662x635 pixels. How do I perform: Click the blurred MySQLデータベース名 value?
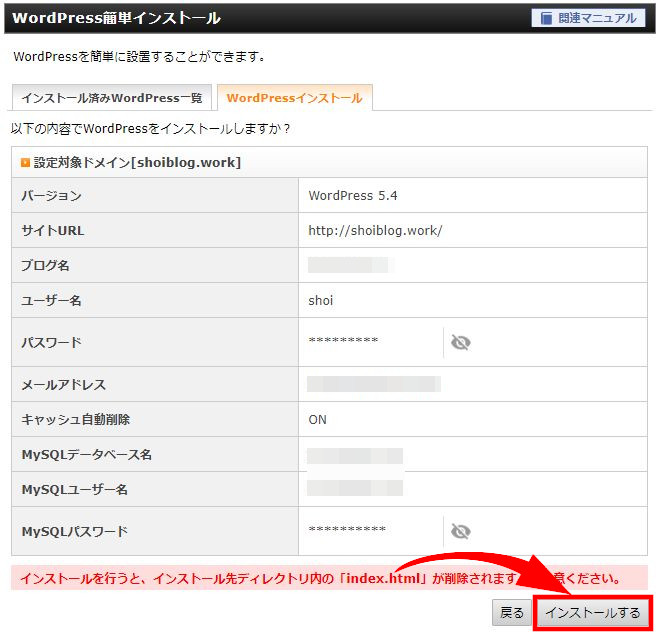pos(355,456)
